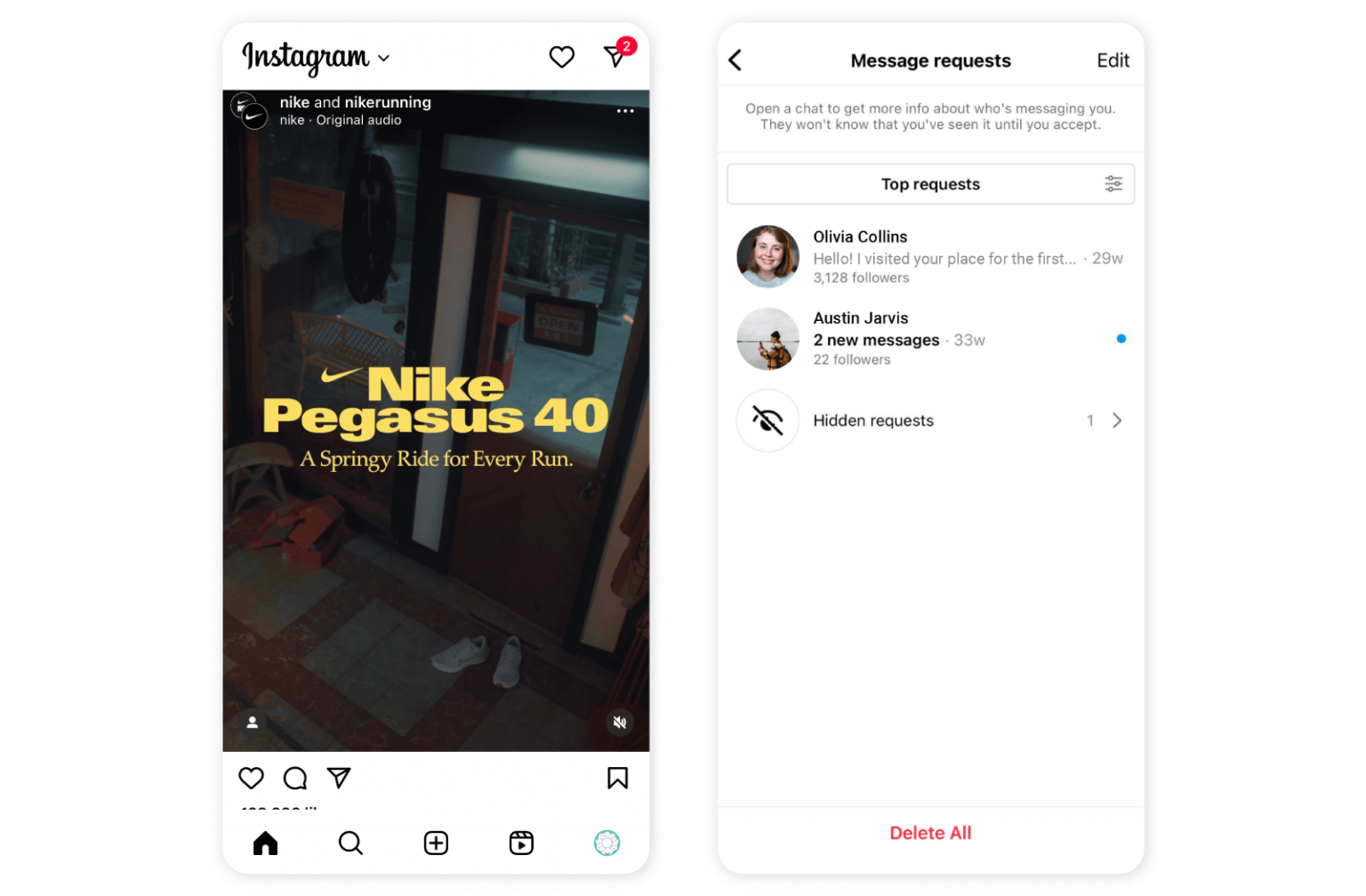Open the Reels icon in the bottom navigation

pyautogui.click(x=520, y=843)
